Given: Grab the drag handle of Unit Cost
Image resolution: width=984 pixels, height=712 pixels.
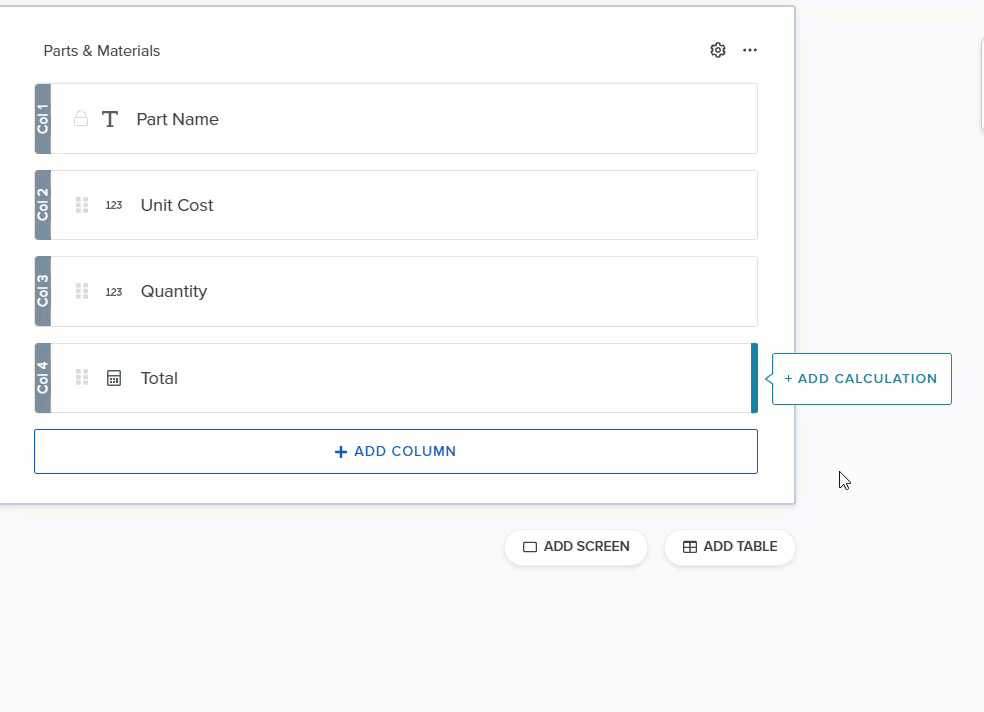Looking at the screenshot, I should click(x=82, y=205).
